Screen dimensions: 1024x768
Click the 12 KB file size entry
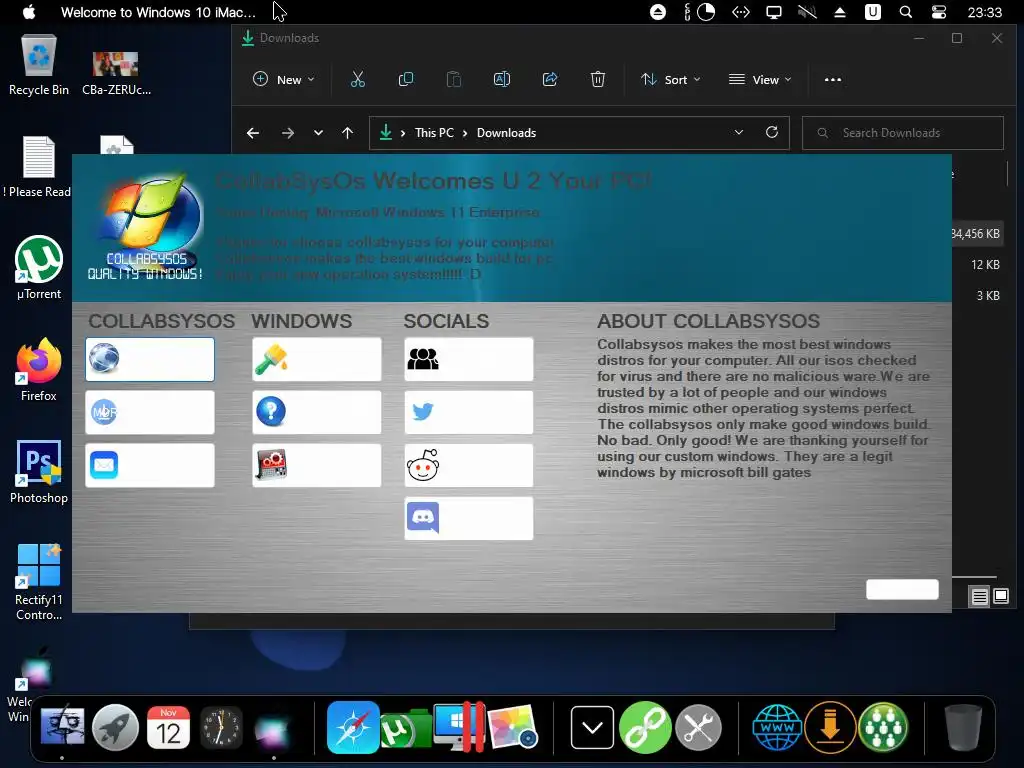[x=985, y=264]
